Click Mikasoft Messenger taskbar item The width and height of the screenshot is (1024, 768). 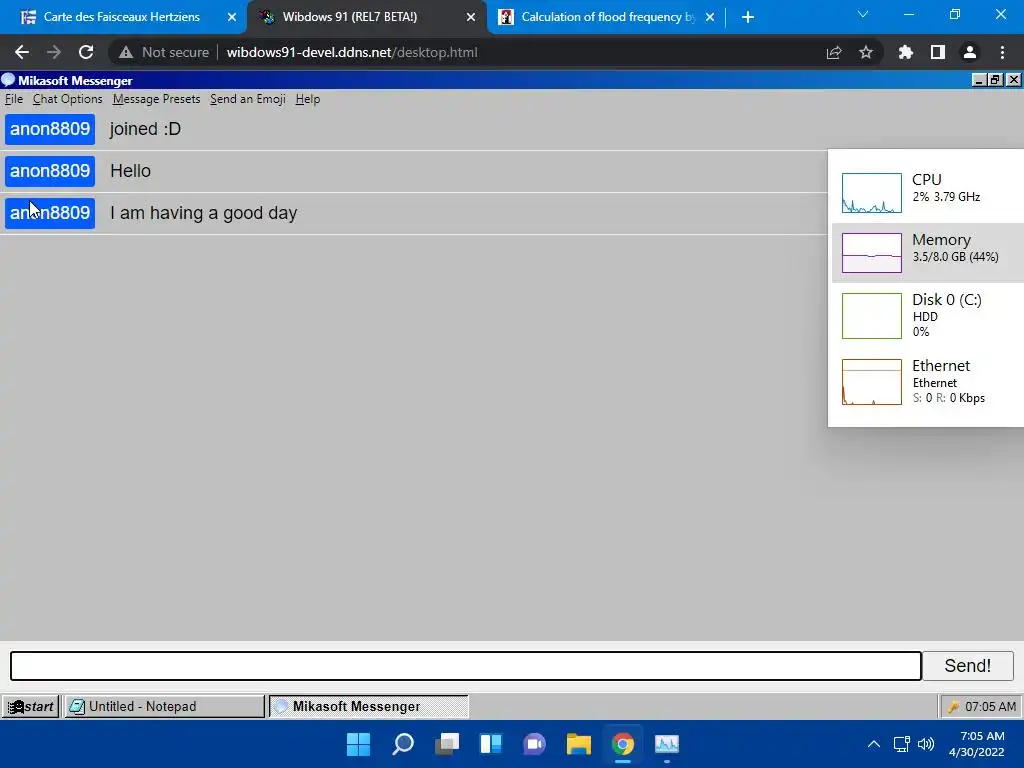tap(369, 707)
